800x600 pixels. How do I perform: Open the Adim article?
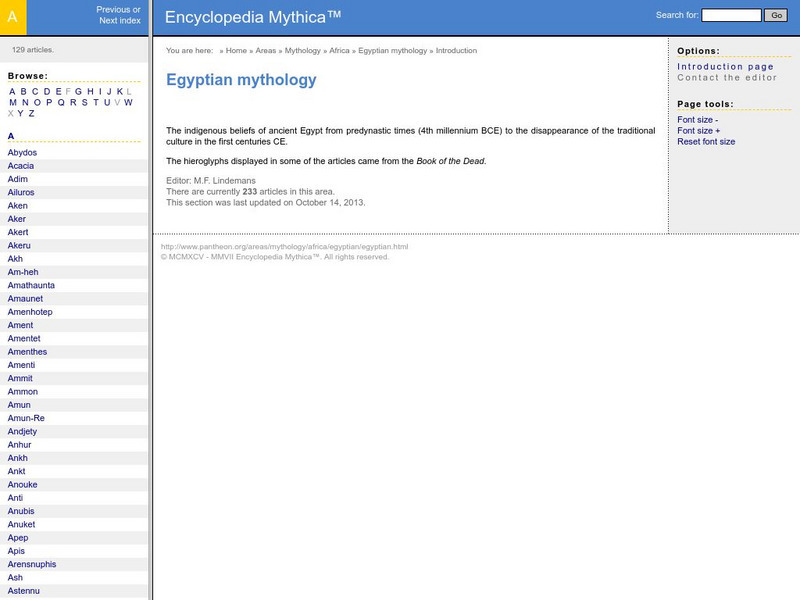pyautogui.click(x=17, y=179)
